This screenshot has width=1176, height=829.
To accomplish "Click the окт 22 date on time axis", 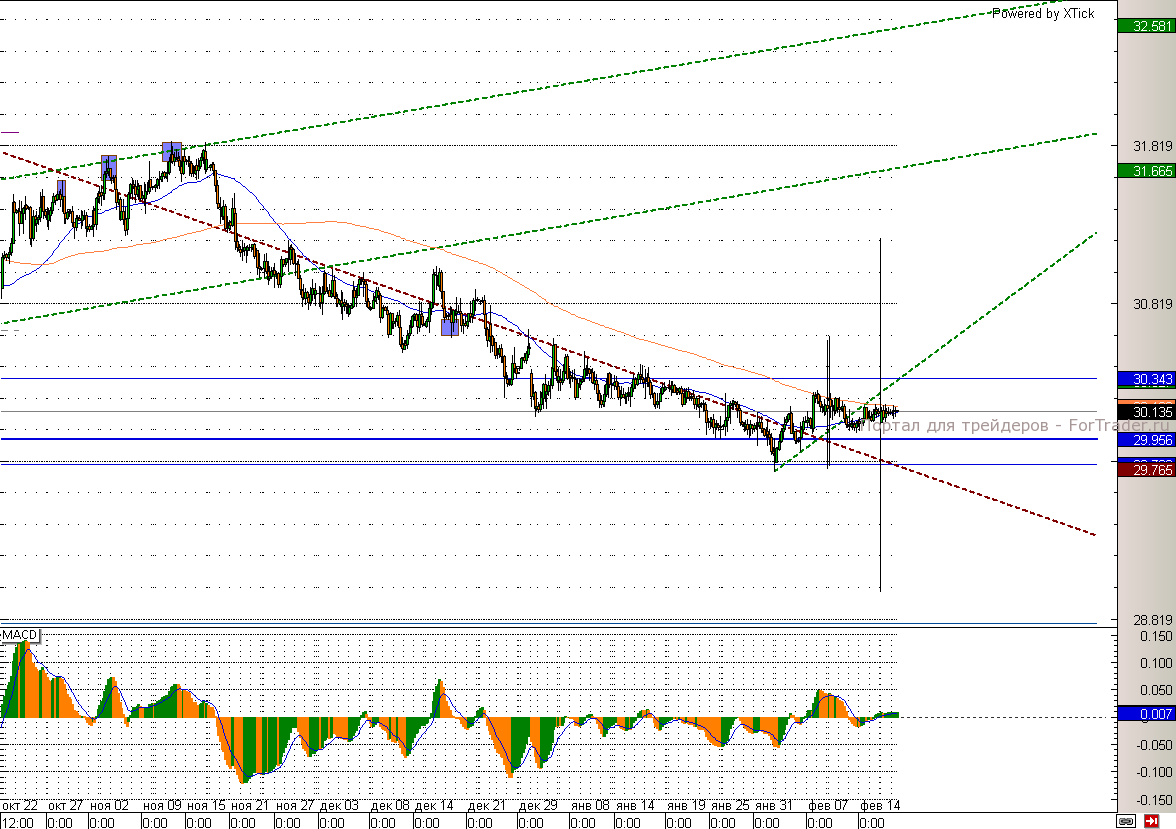I will coord(20,805).
